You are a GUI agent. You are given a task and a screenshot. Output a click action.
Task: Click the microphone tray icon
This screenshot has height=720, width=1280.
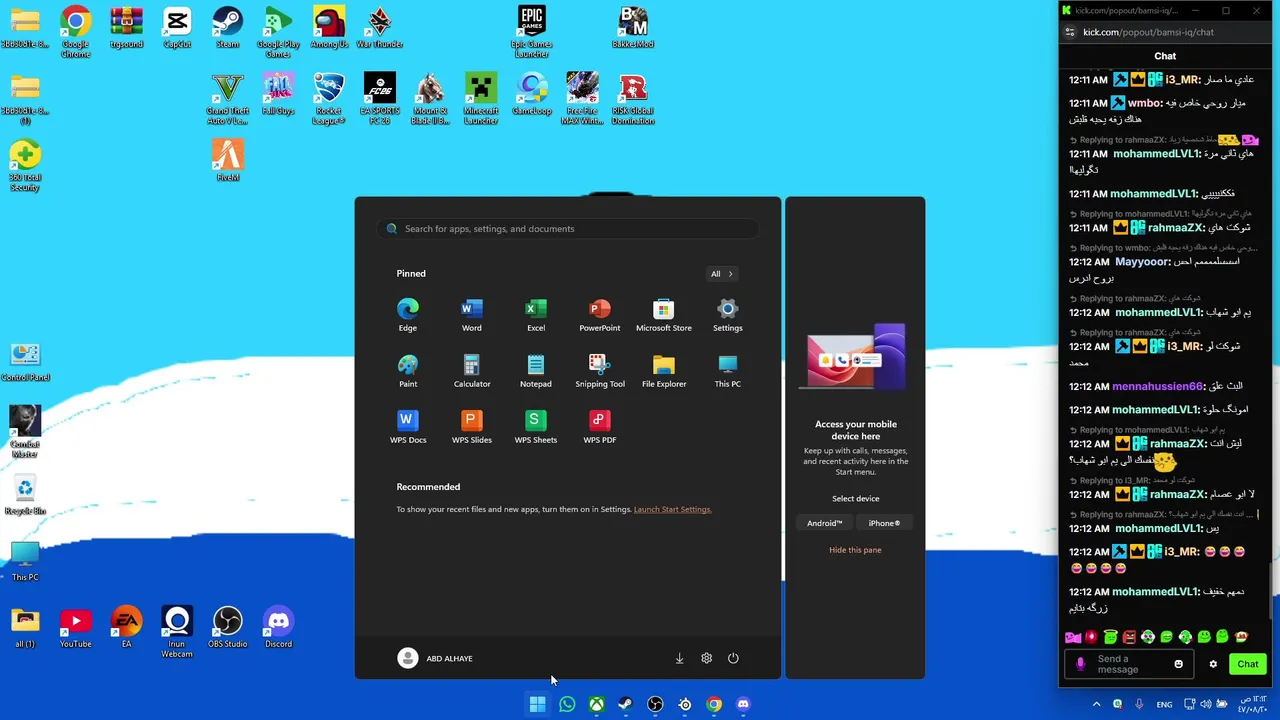1139,704
